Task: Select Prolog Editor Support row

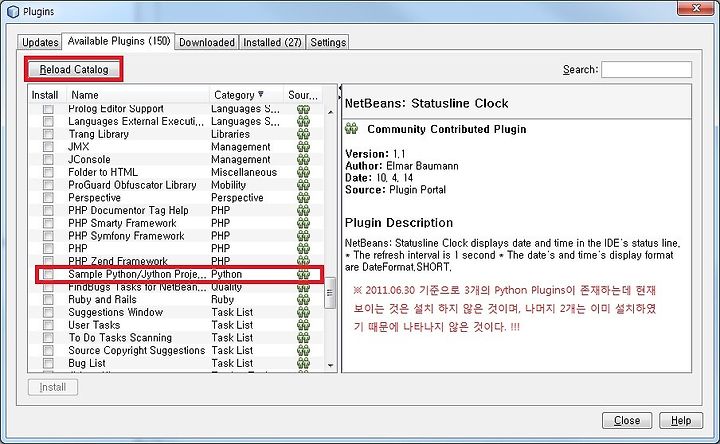Action: point(176,109)
